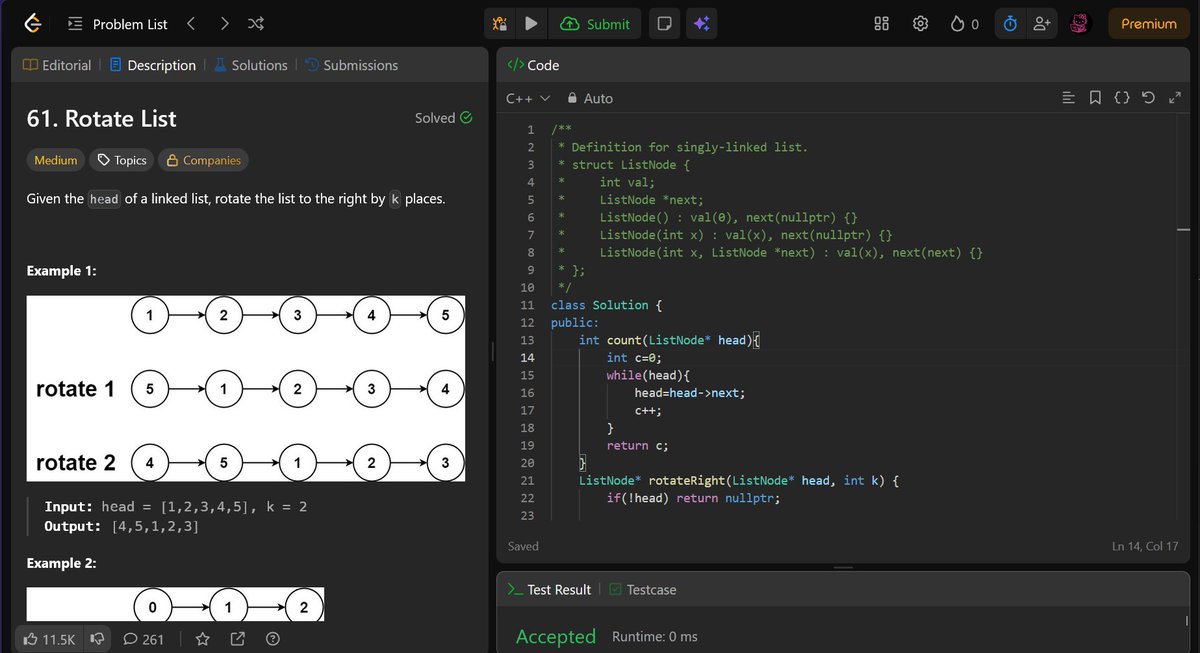Open the 261 comments
The image size is (1200, 653).
point(143,639)
